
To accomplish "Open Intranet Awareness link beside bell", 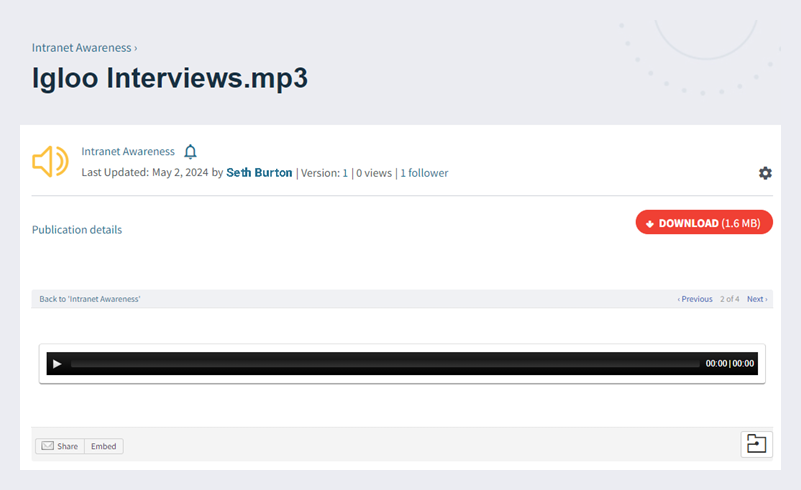I will (x=128, y=152).
